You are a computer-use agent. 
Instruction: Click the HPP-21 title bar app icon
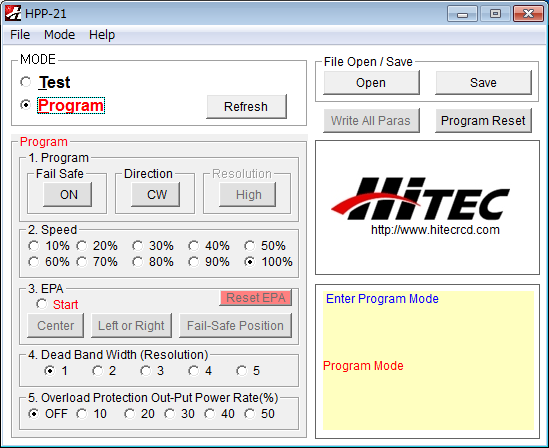coord(13,13)
